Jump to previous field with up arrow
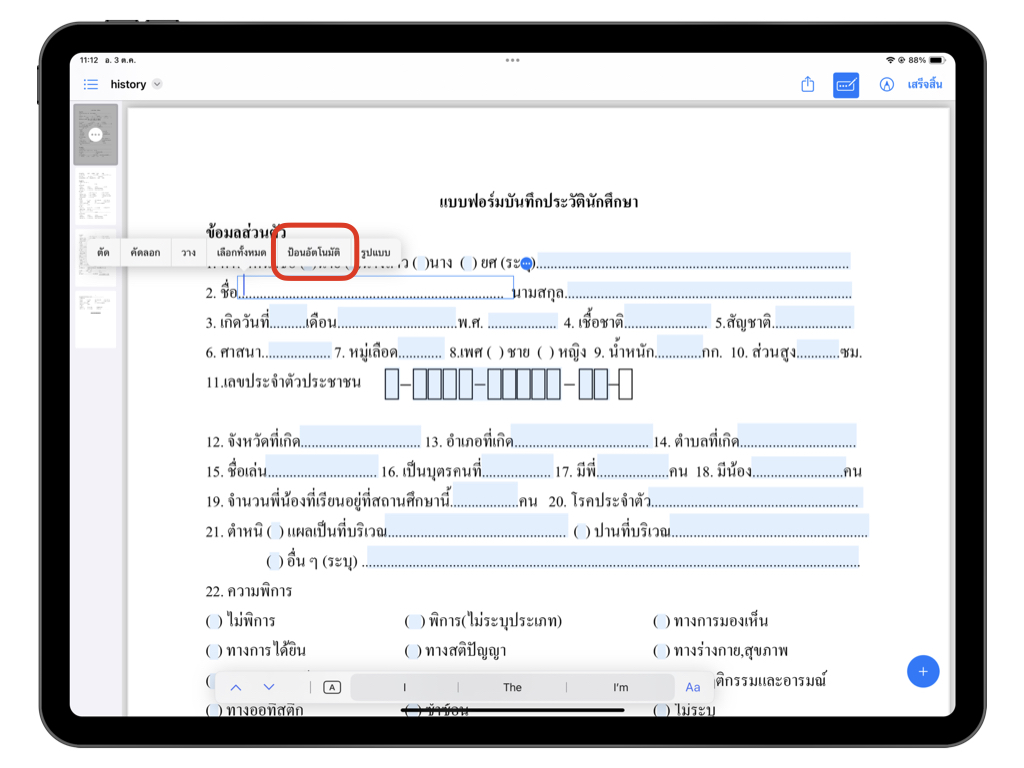 236,687
